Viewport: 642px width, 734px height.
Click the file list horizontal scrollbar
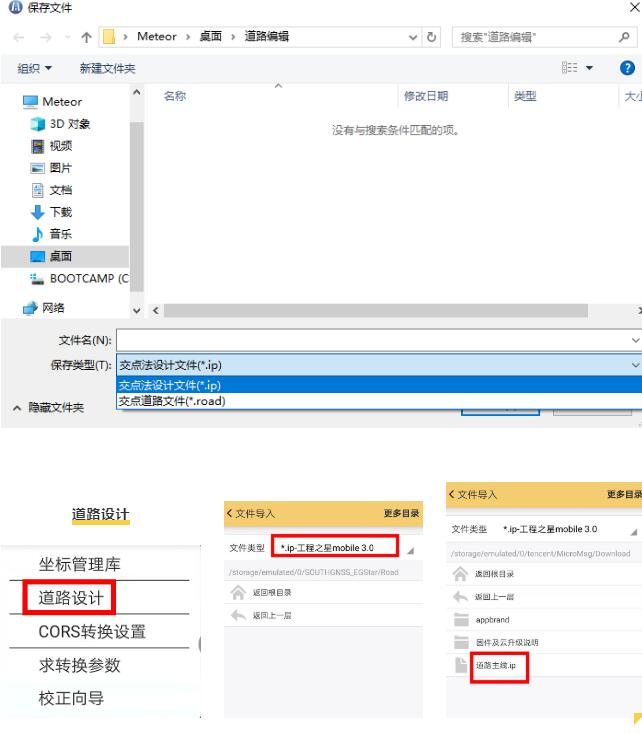point(376,311)
